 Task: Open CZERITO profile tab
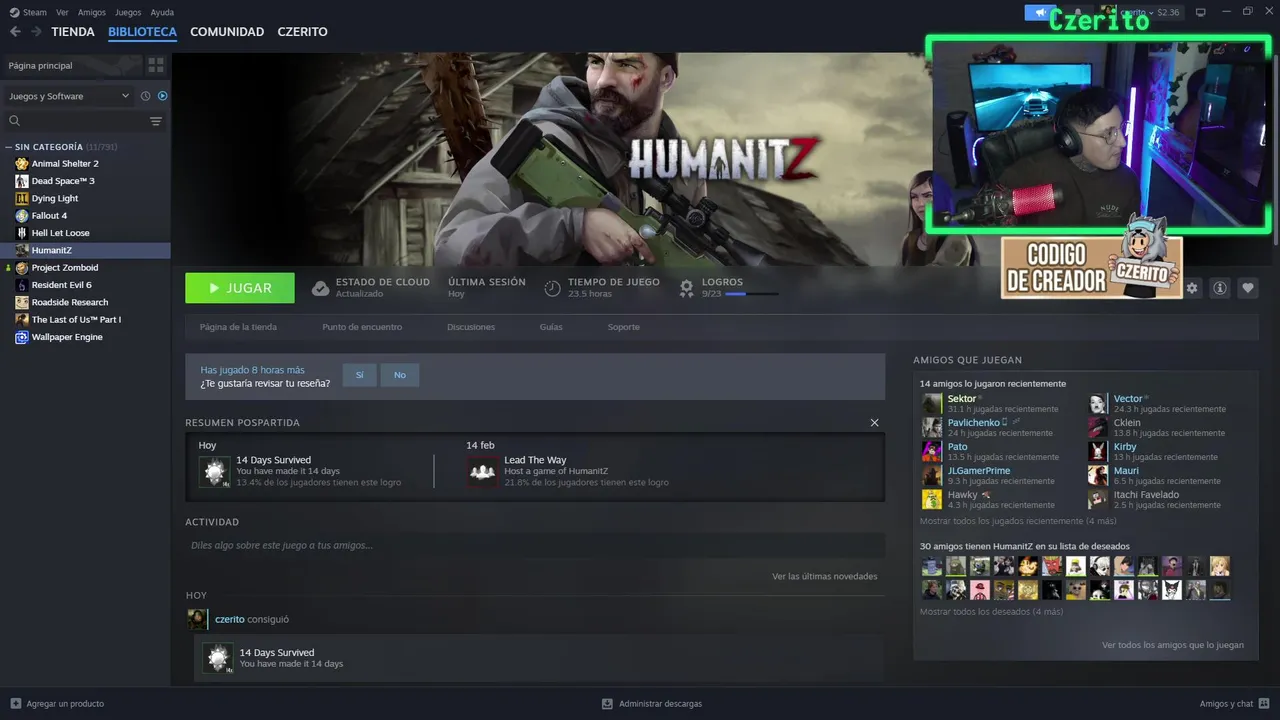pyautogui.click(x=303, y=32)
